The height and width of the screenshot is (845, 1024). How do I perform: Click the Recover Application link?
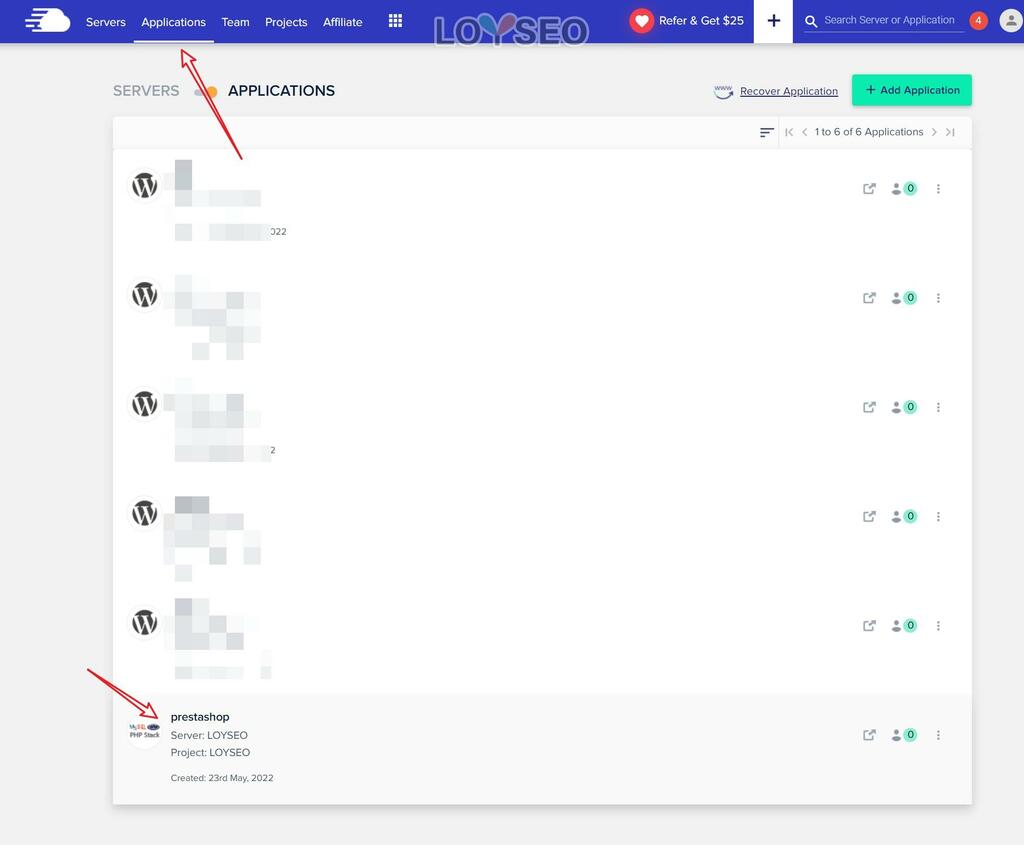[x=788, y=91]
